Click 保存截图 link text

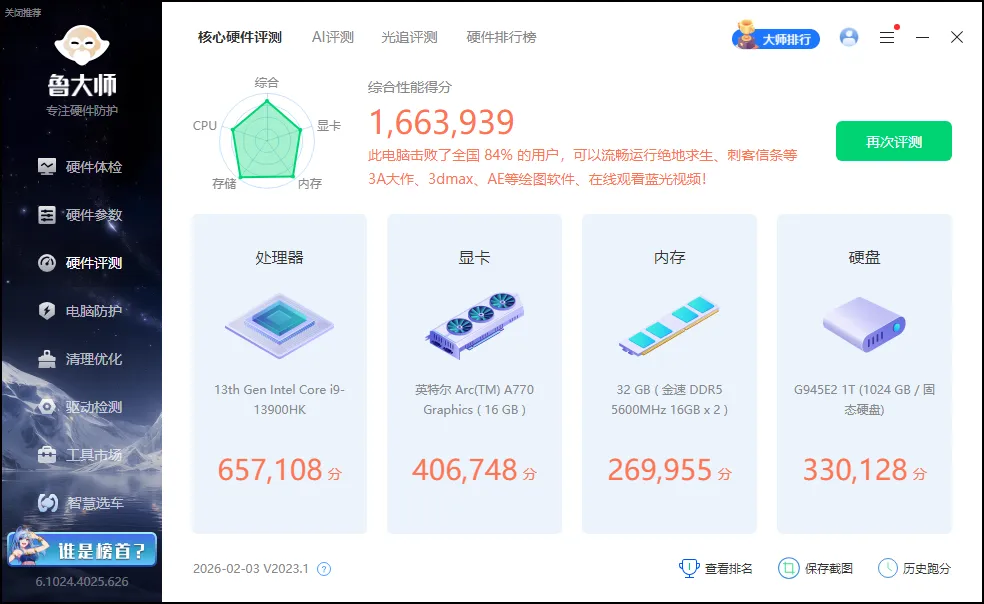click(828, 569)
